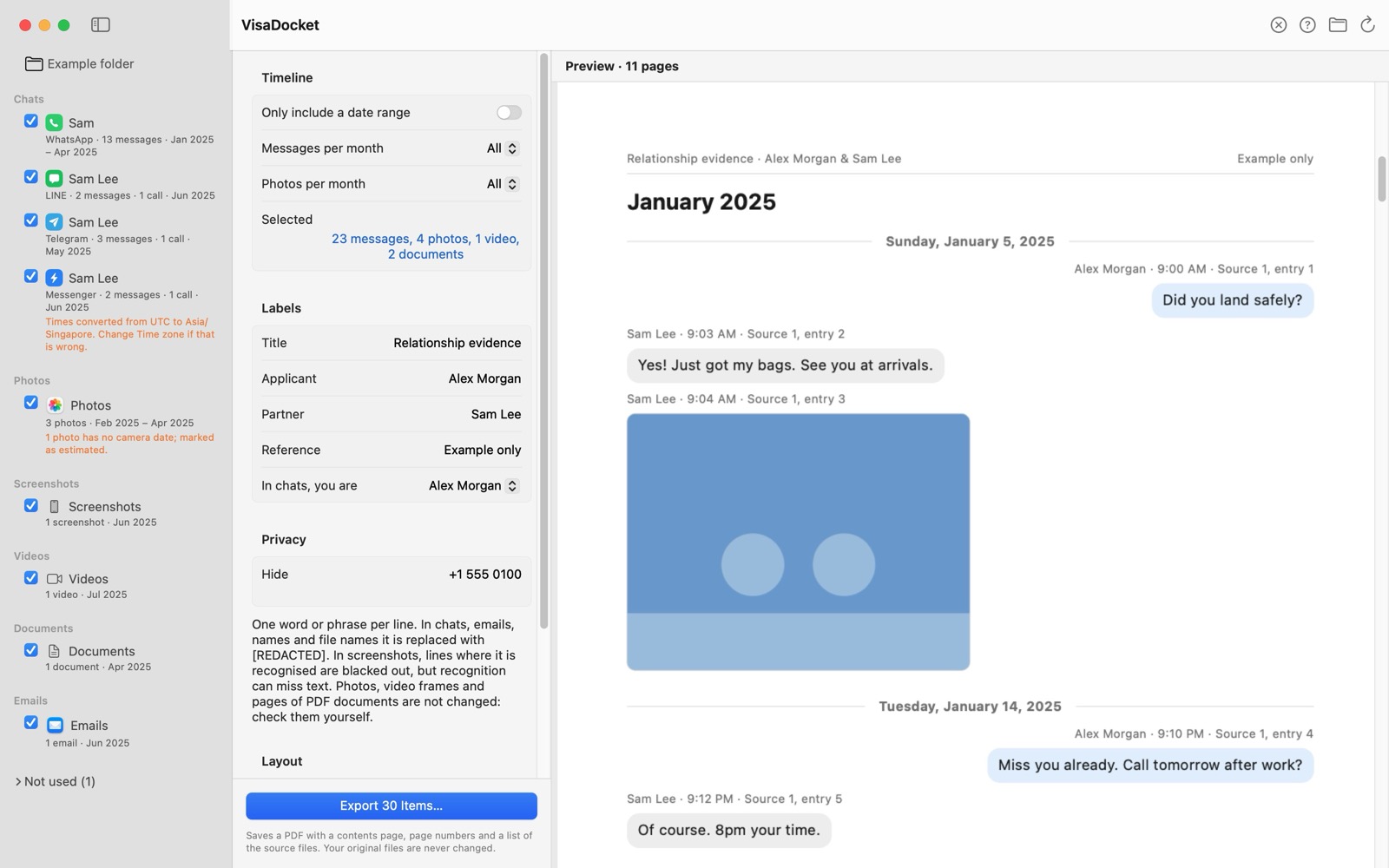Click the circled X icon in the toolbar
Image resolution: width=1389 pixels, height=868 pixels.
(x=1278, y=25)
